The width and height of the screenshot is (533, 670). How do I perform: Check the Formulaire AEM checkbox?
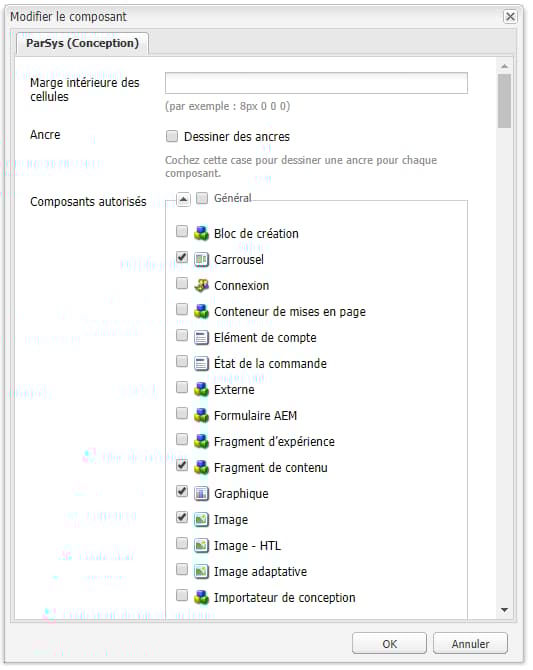coord(182,413)
